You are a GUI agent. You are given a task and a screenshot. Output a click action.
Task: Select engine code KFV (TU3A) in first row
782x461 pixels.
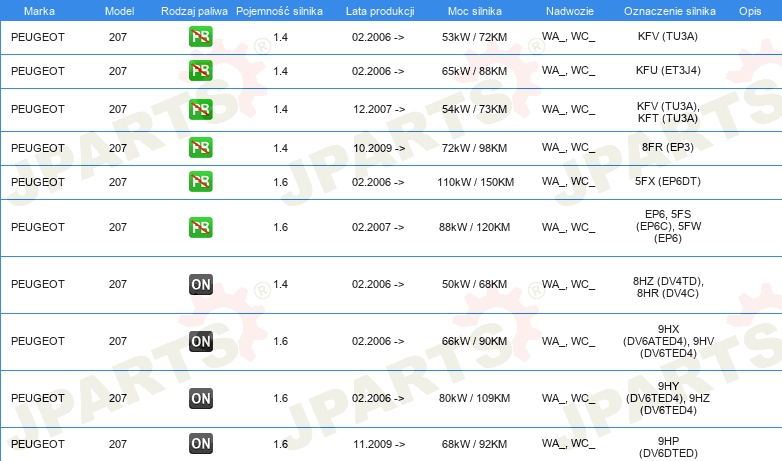click(667, 36)
